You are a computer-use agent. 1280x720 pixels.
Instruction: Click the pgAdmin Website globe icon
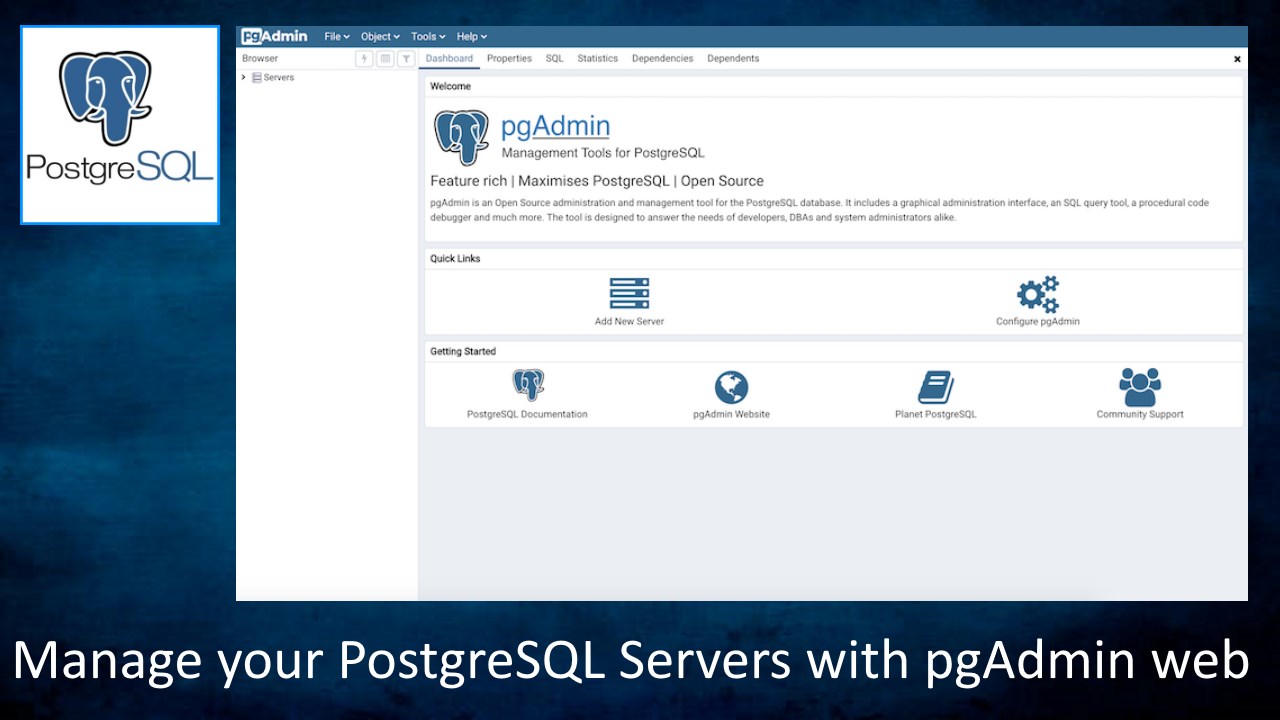[x=731, y=387]
